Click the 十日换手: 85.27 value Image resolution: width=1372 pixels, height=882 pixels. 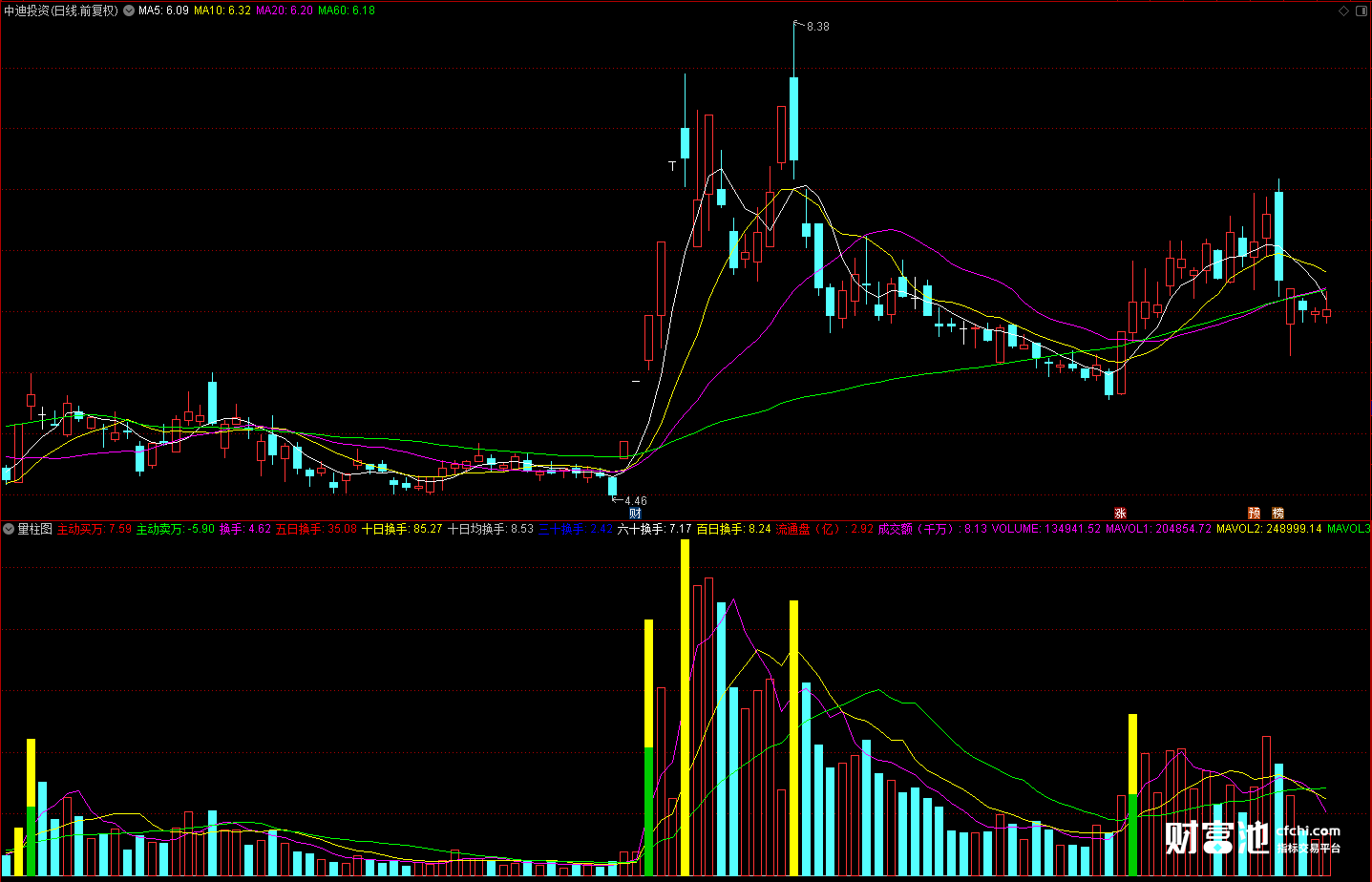click(402, 529)
